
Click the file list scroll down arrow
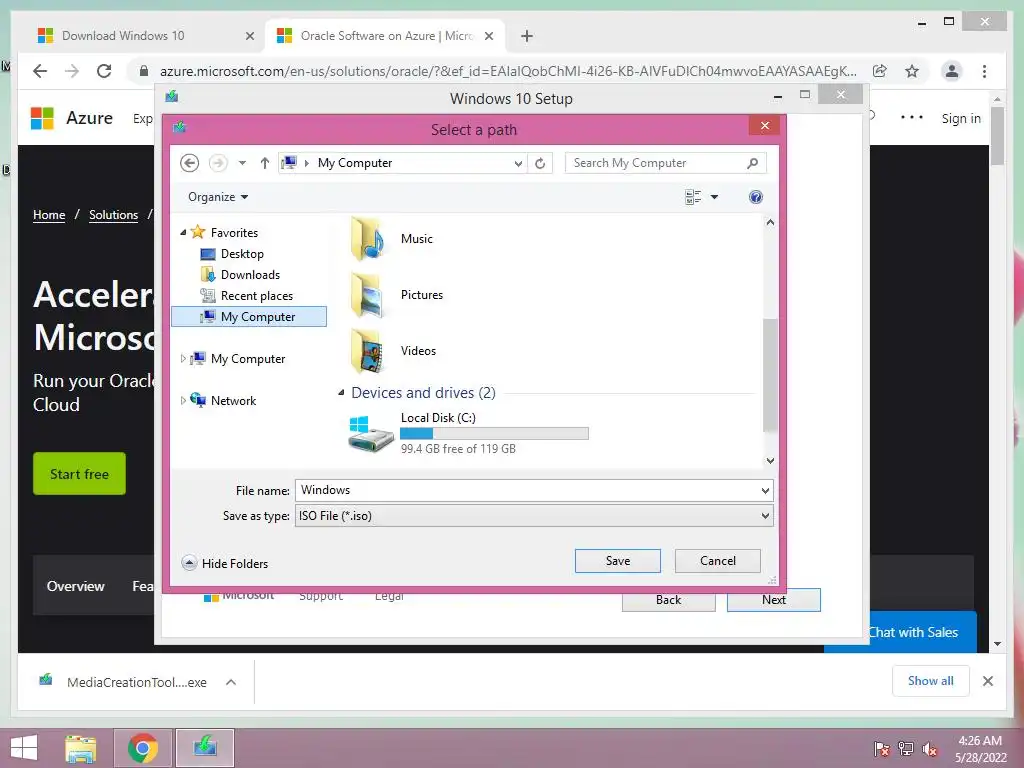pyautogui.click(x=770, y=460)
